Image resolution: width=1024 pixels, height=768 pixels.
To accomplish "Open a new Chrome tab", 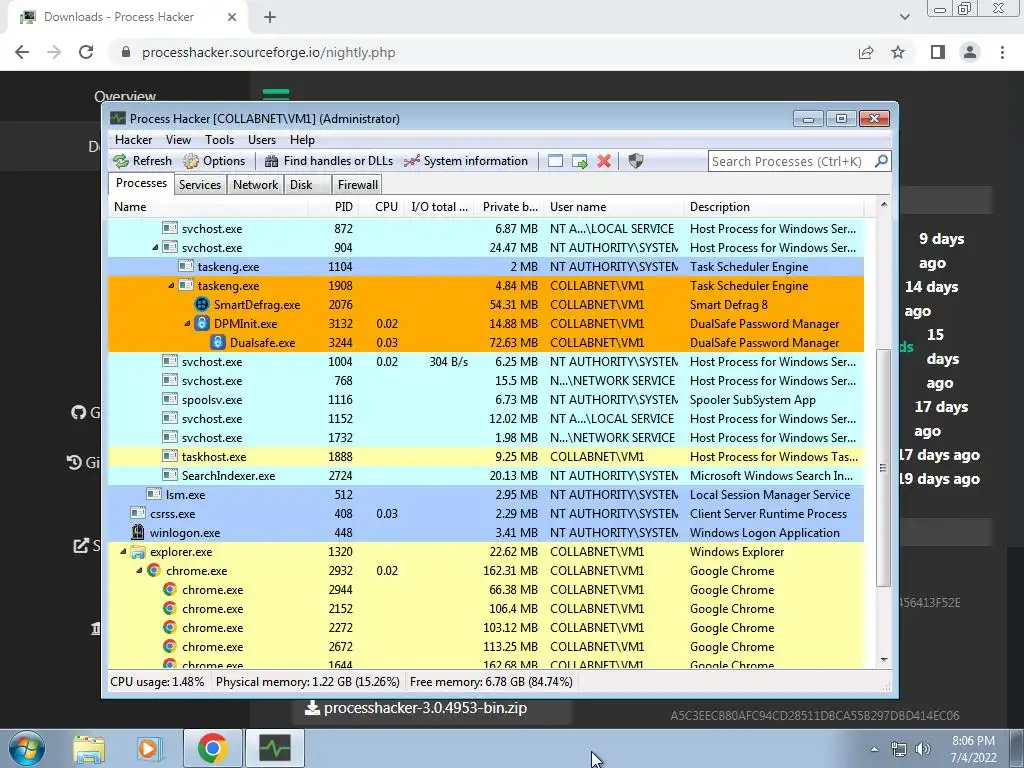I will 270,18.
